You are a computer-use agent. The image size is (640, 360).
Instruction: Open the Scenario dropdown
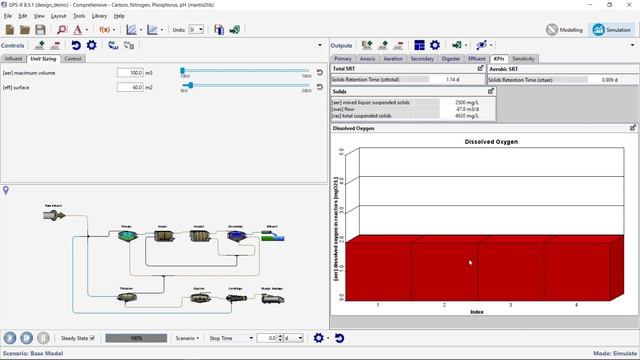point(187,338)
